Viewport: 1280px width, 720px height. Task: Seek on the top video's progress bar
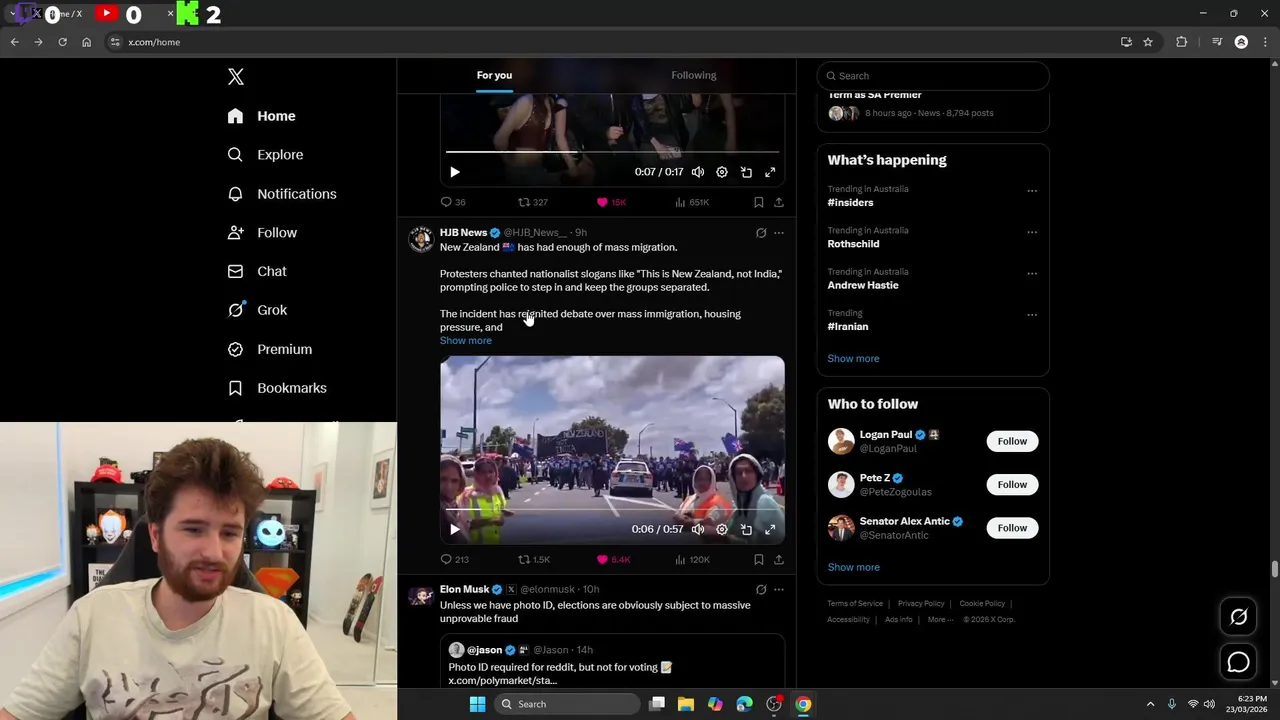click(612, 152)
